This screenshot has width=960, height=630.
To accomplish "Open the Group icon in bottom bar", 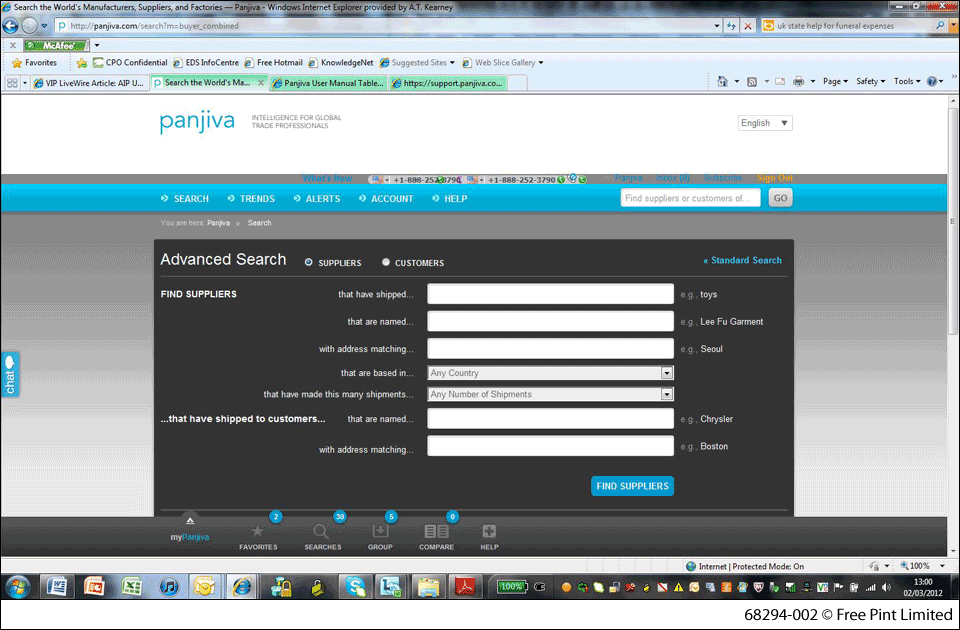I will point(380,532).
